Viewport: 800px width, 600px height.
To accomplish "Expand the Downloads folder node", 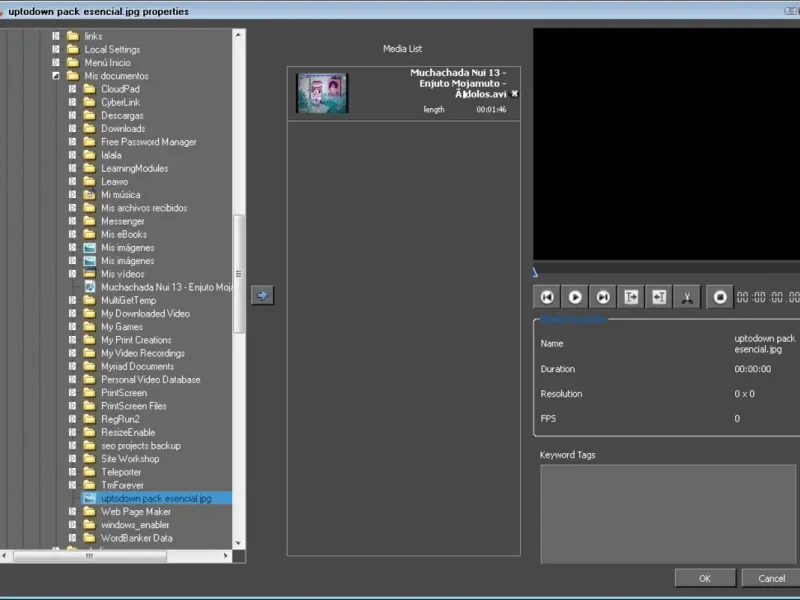I will [72, 129].
